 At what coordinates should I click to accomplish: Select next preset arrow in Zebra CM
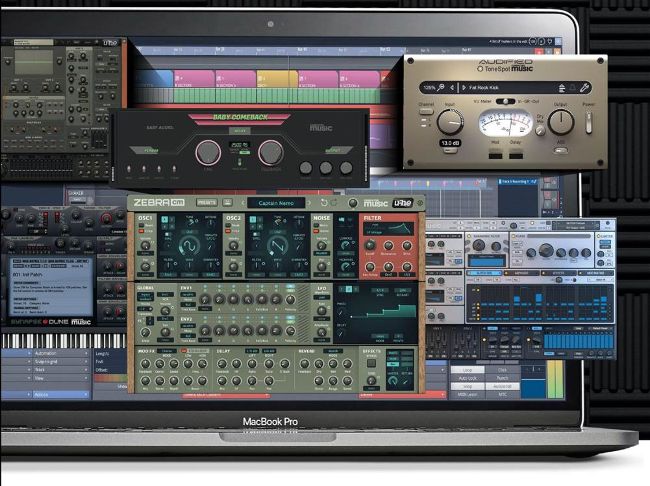click(x=309, y=203)
